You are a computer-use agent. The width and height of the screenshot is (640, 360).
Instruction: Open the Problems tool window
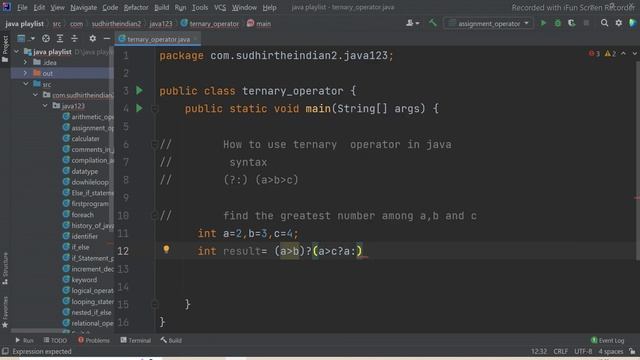[94, 340]
